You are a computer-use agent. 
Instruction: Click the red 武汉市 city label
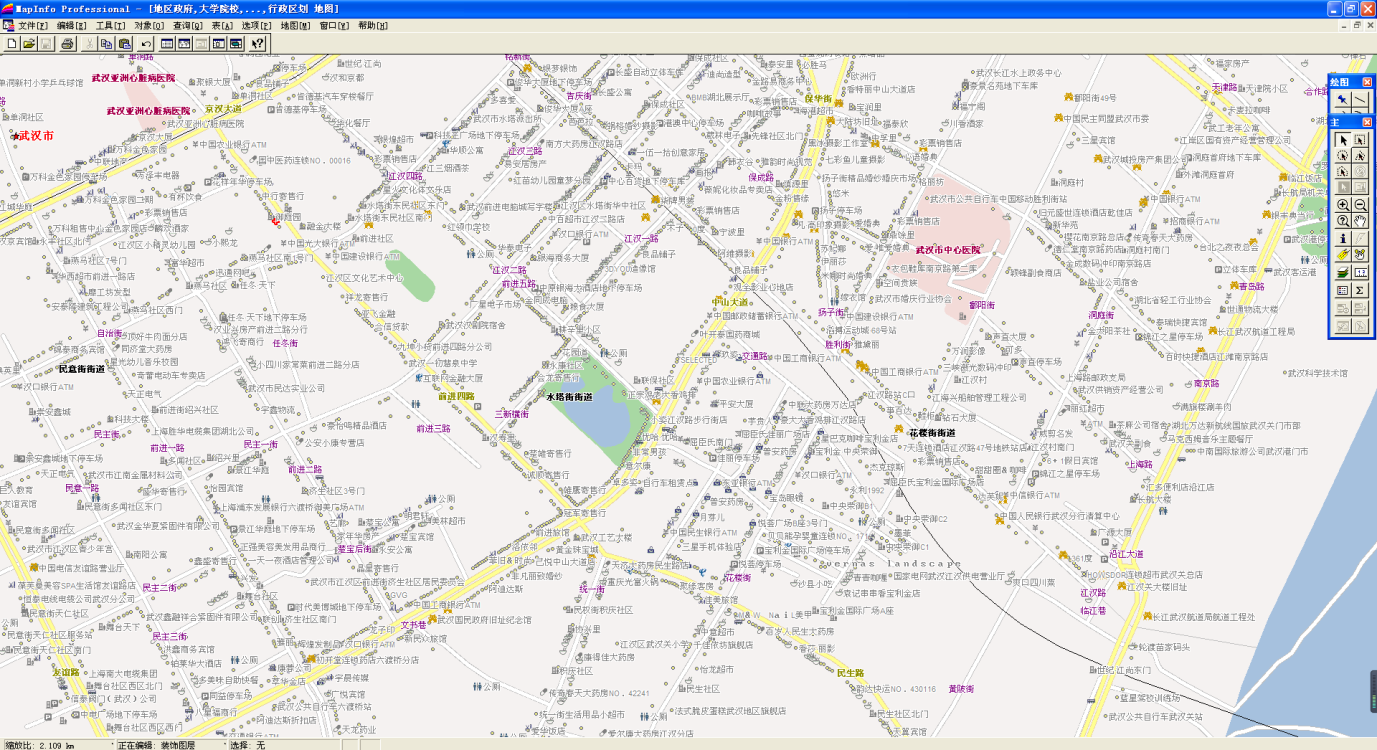click(x=35, y=136)
